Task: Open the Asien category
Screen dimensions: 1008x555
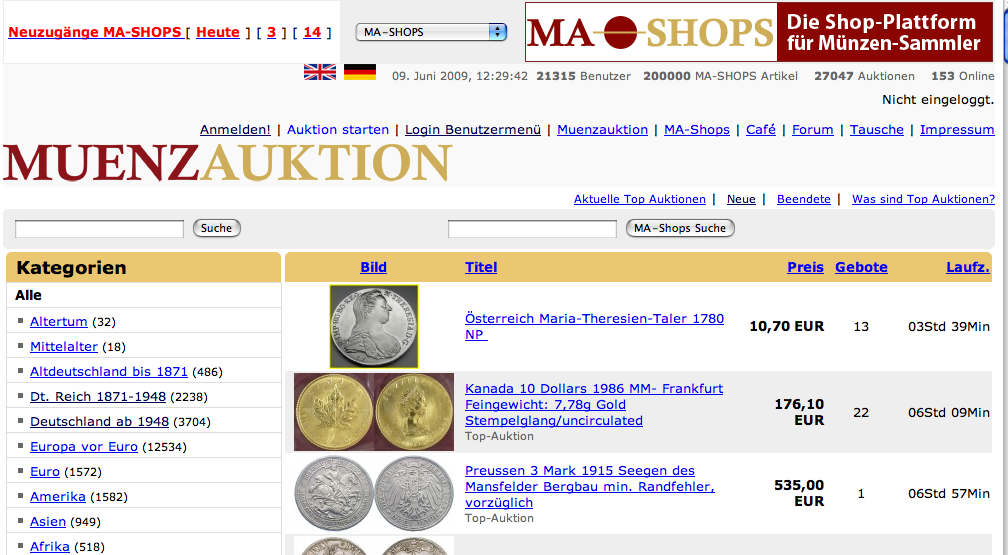Action: pyautogui.click(x=48, y=522)
